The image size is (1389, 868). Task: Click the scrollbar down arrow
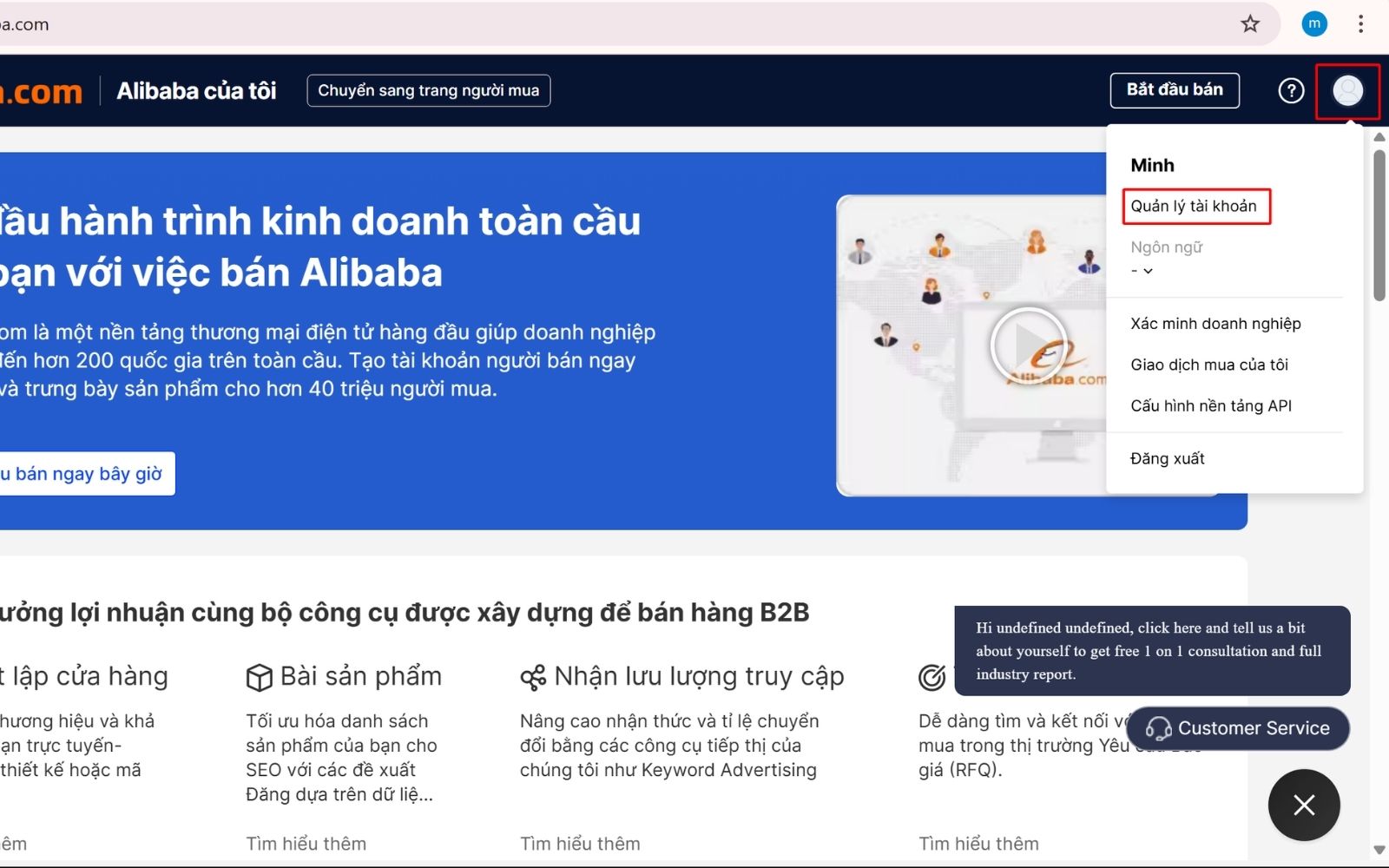tap(1379, 851)
